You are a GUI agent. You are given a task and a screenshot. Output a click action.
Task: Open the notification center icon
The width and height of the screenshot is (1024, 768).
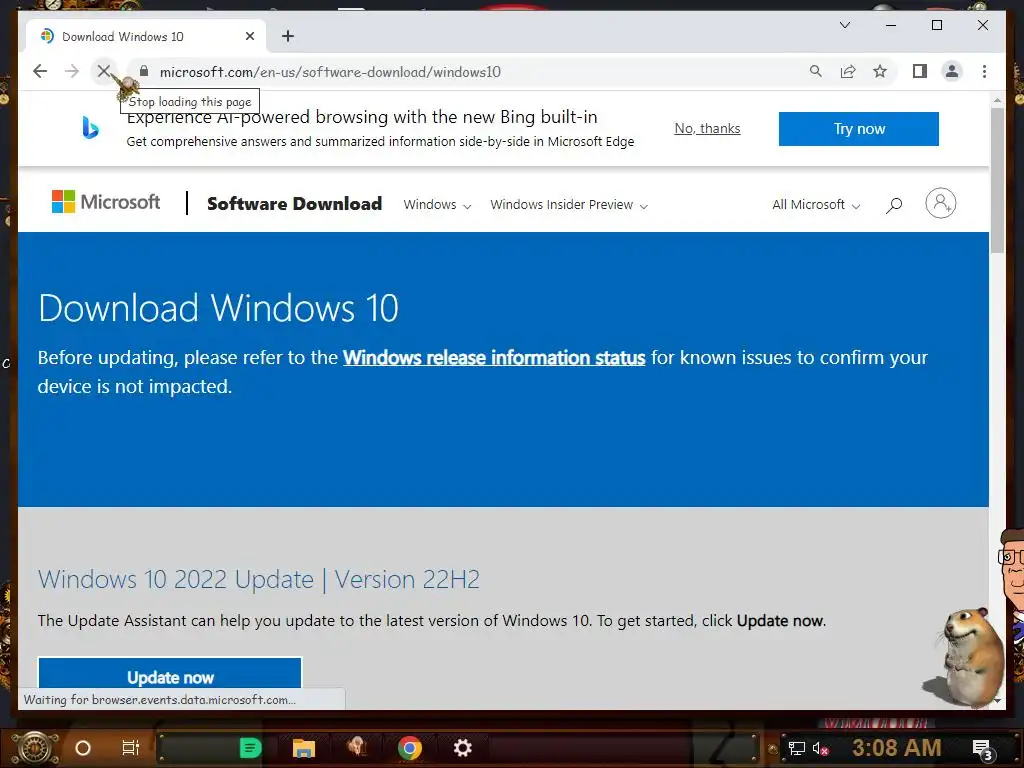point(983,749)
